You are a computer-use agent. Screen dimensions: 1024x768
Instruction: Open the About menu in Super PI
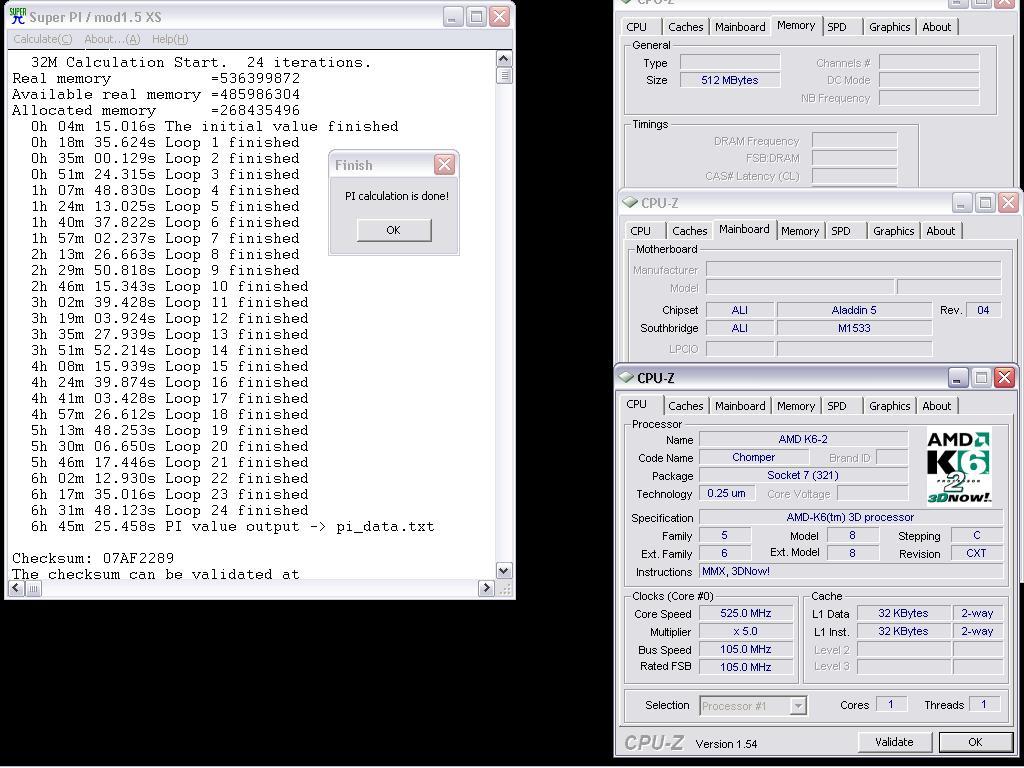click(112, 39)
